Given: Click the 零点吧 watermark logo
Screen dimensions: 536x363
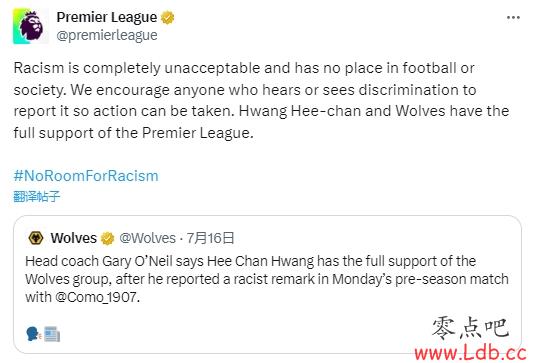Looking at the screenshot, I should tap(471, 328).
